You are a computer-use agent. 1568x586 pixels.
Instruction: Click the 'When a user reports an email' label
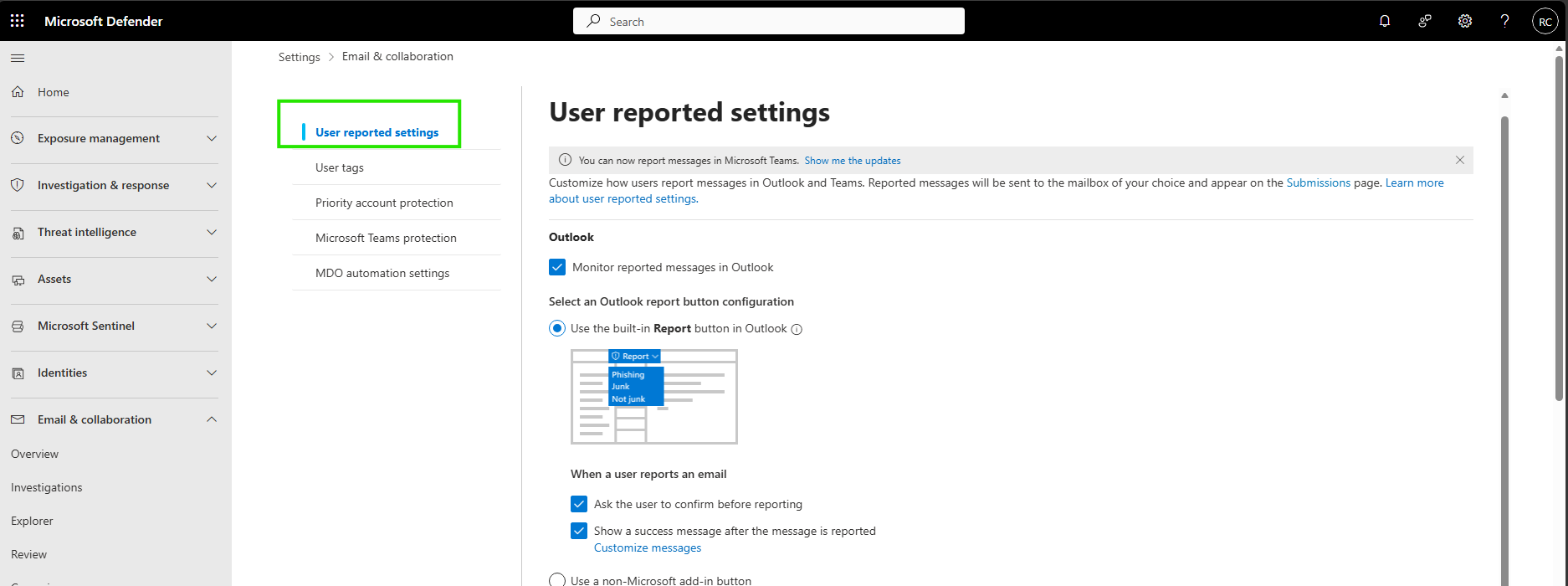pos(648,474)
